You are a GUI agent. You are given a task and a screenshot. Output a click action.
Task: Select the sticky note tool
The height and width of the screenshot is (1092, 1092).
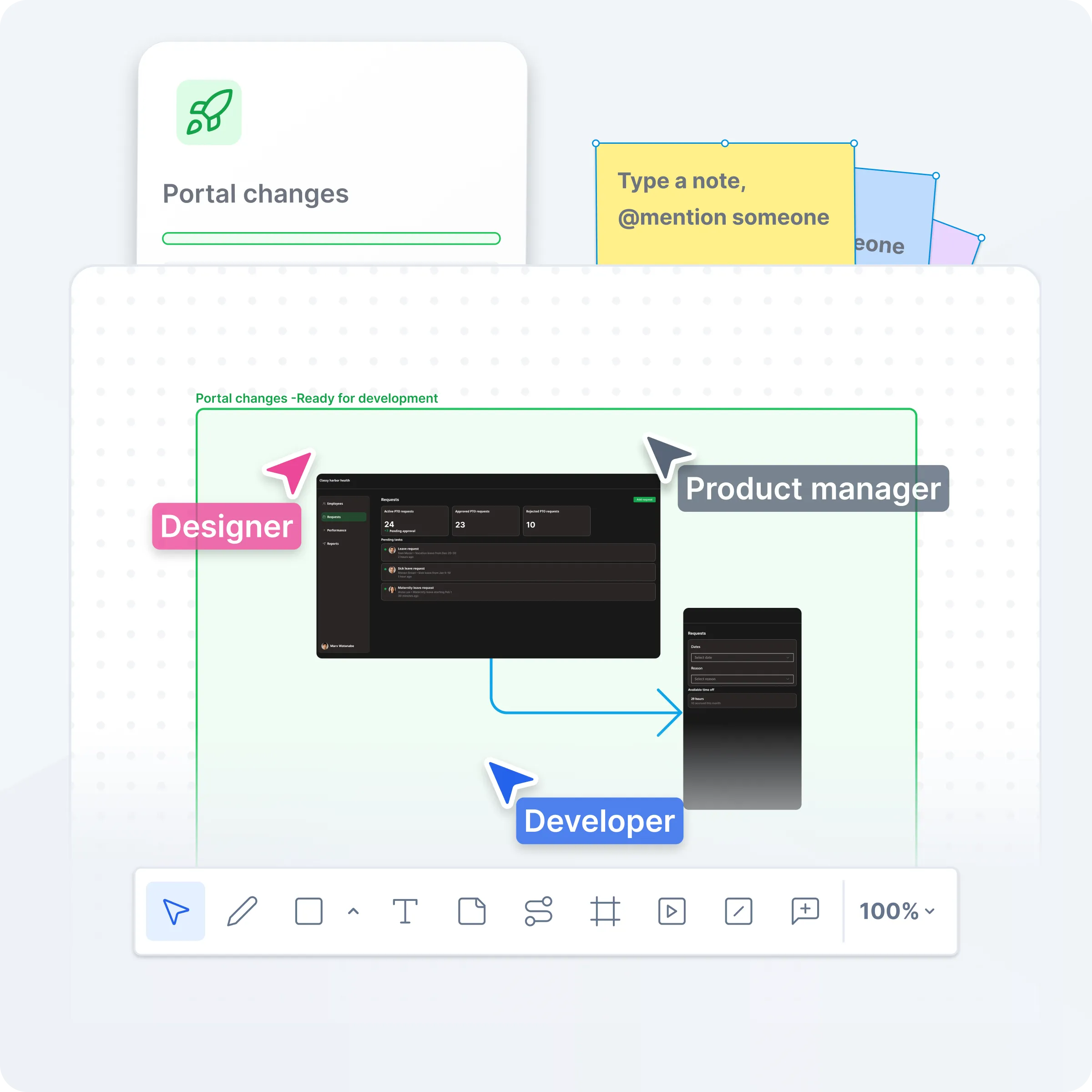pos(471,911)
